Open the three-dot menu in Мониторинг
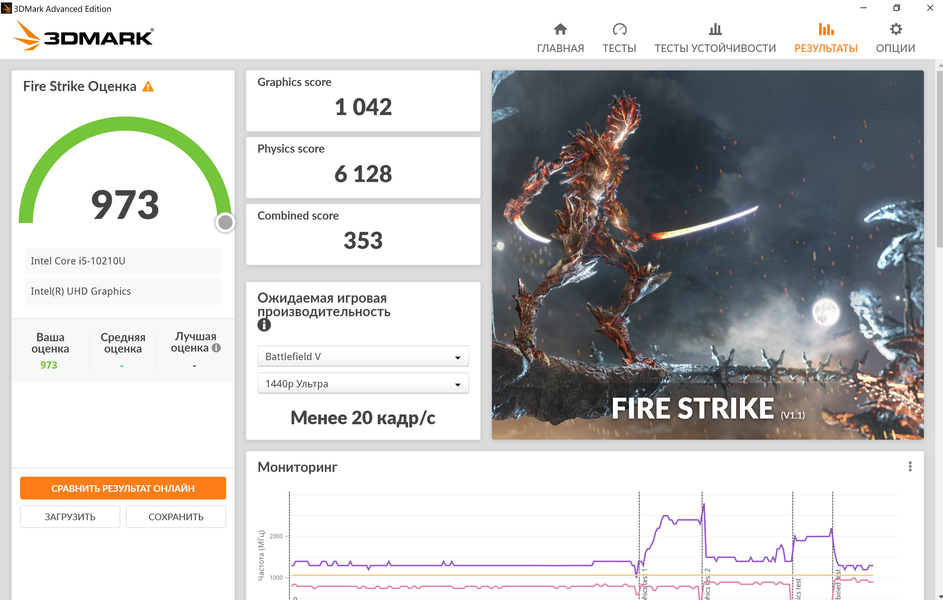This screenshot has width=943, height=600. [x=910, y=467]
